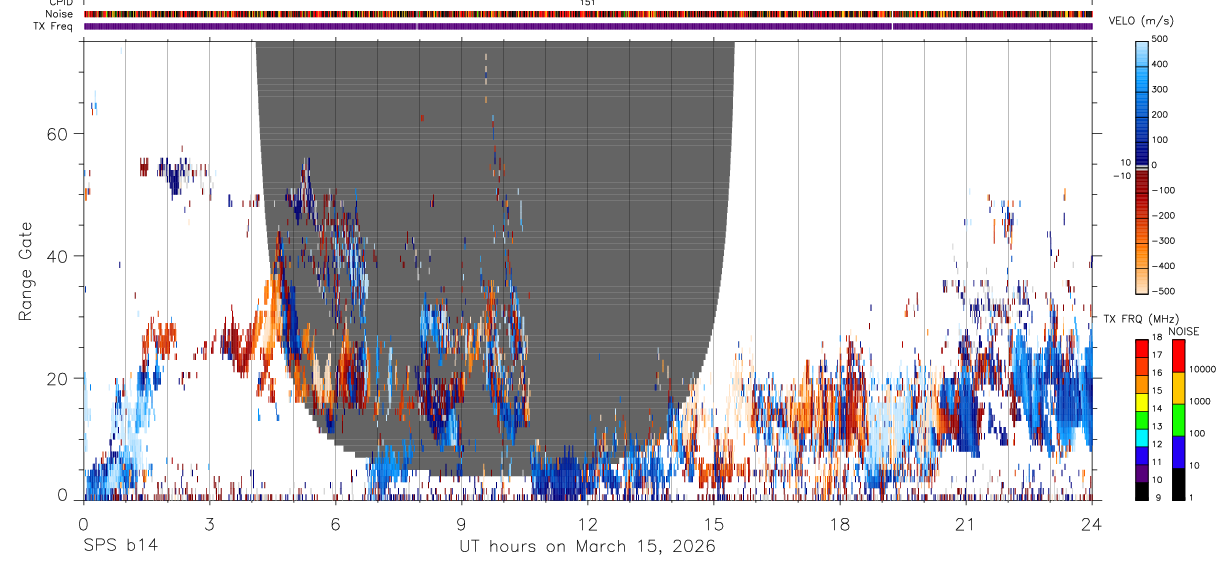Click the purple TX Freq strip above the plot
The image size is (1228, 567).
588,26
